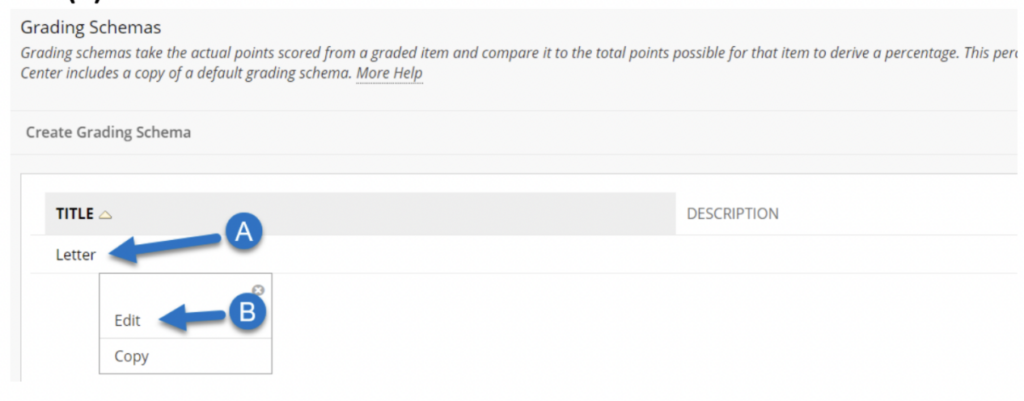This screenshot has width=1024, height=401.
Task: Open the Letter grading schema entry
Action: click(76, 255)
